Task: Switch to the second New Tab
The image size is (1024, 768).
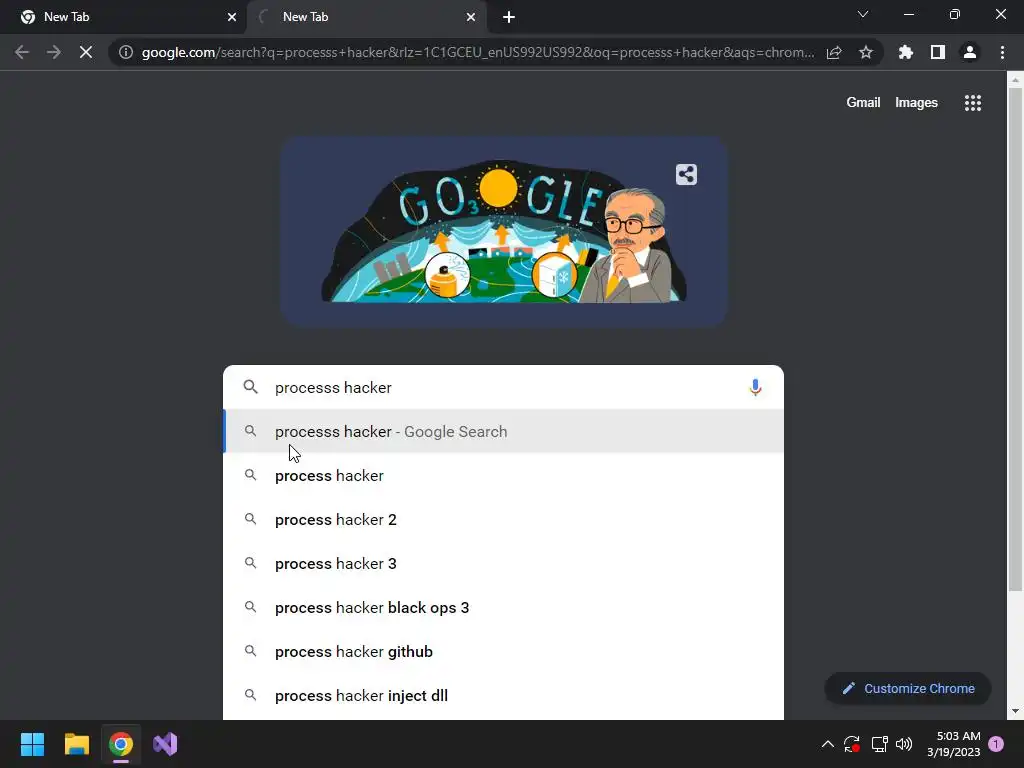Action: pyautogui.click(x=366, y=17)
